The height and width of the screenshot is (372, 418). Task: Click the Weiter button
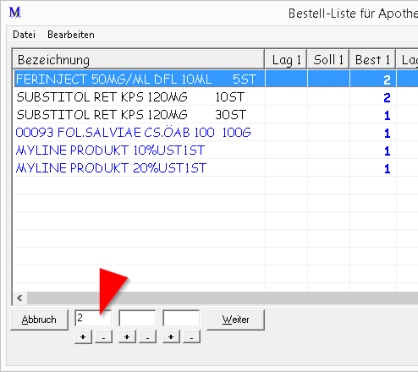pos(236,320)
